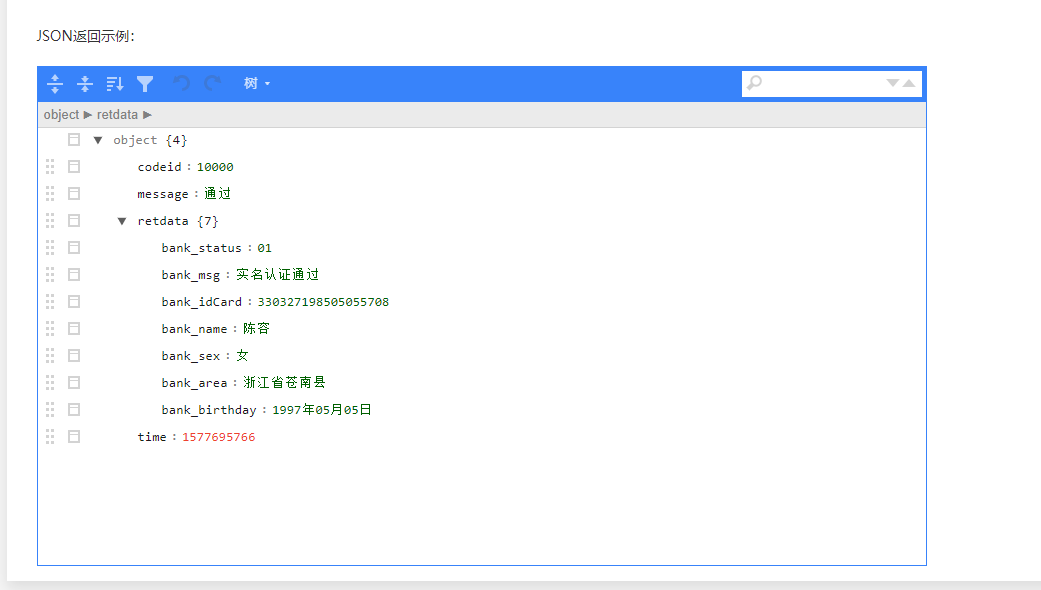Screen dimensions: 1041x590
Task: Open action menu for bank_msg row
Action: (x=74, y=275)
